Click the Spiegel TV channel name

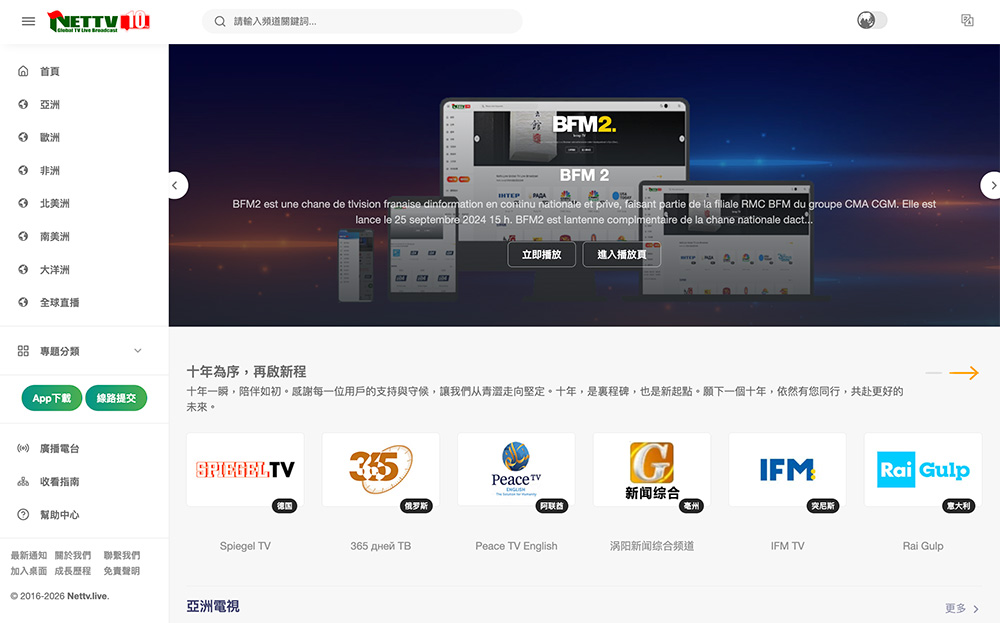click(245, 546)
